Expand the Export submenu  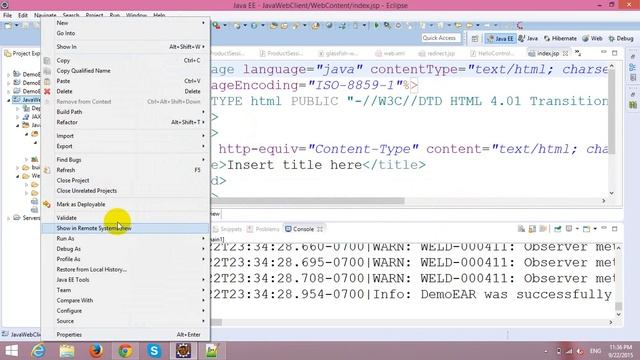126,146
